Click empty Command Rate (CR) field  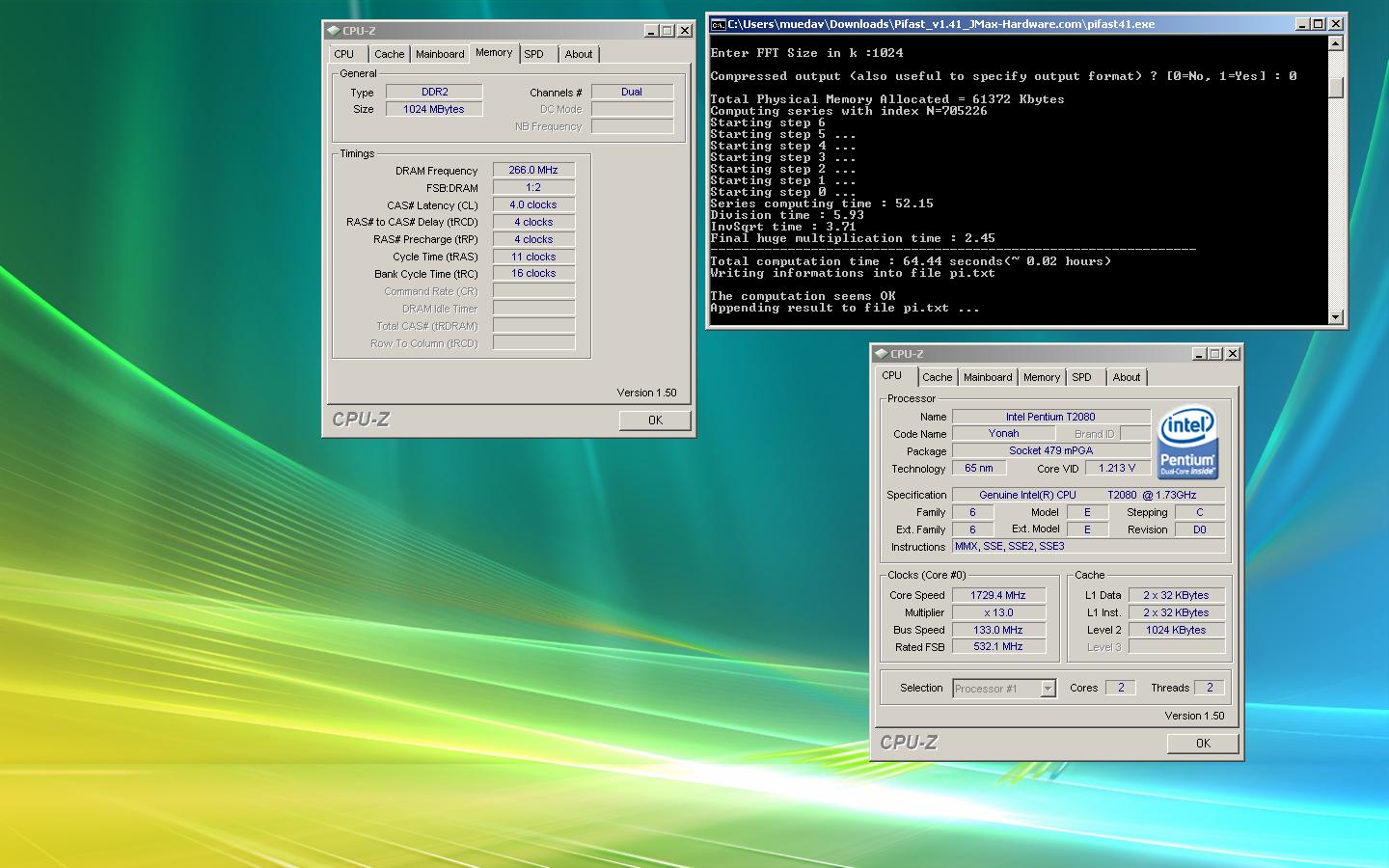[x=533, y=291]
